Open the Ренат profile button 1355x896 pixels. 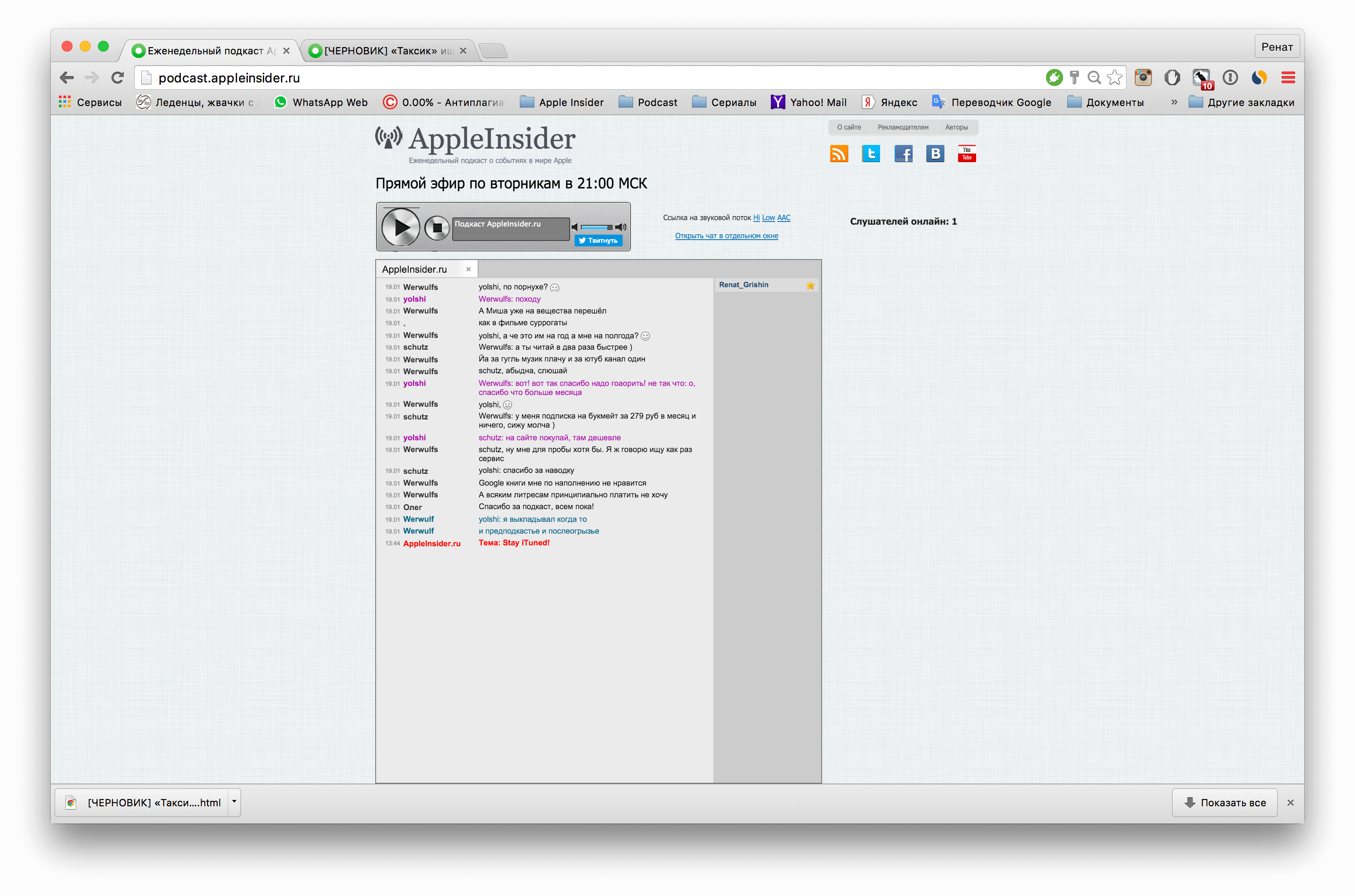click(x=1277, y=47)
